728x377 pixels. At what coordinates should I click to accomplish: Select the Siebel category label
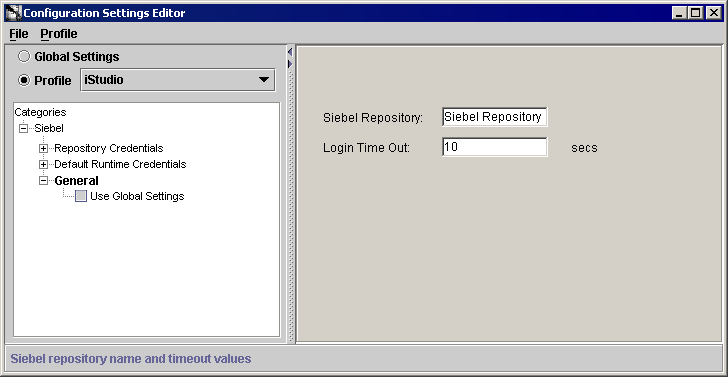(x=49, y=129)
